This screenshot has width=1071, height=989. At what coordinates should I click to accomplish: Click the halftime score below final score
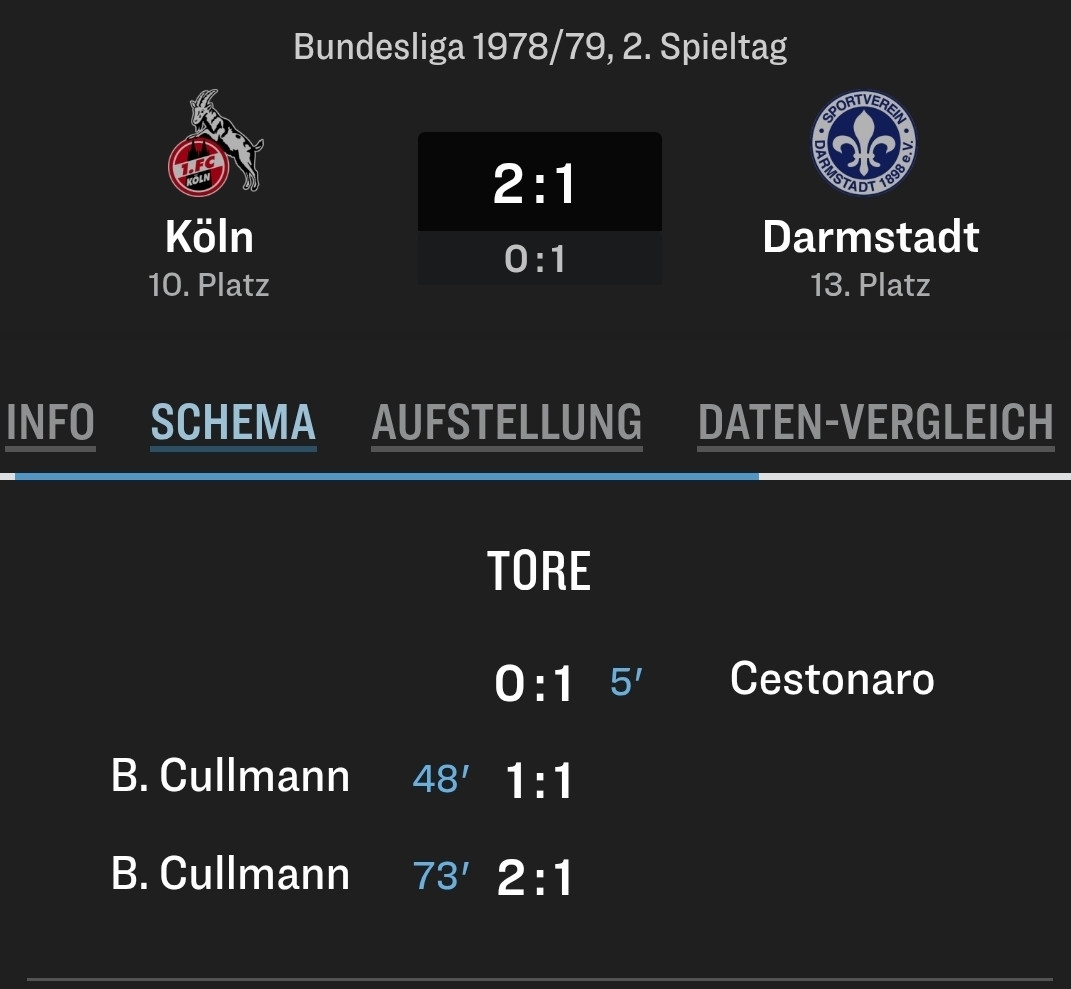536,260
